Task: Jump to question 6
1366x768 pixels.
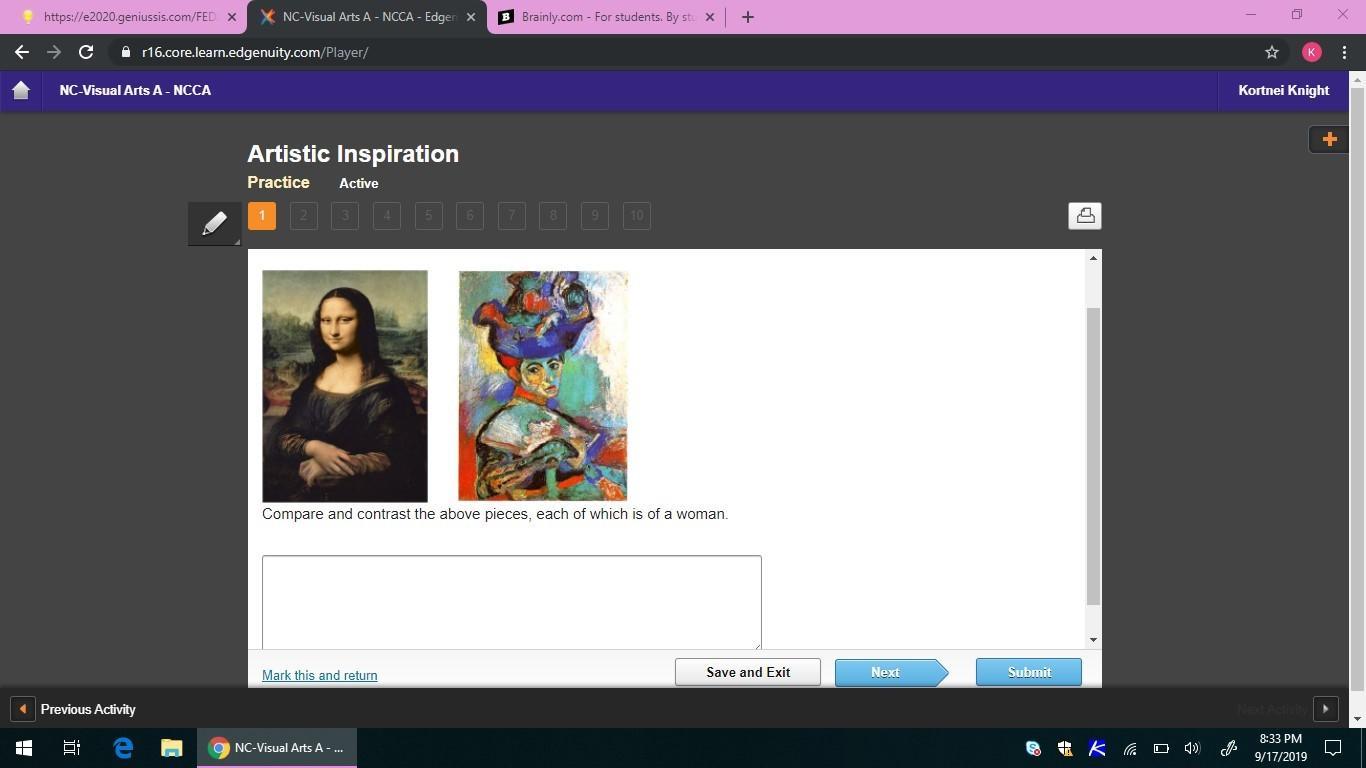Action: (x=470, y=216)
